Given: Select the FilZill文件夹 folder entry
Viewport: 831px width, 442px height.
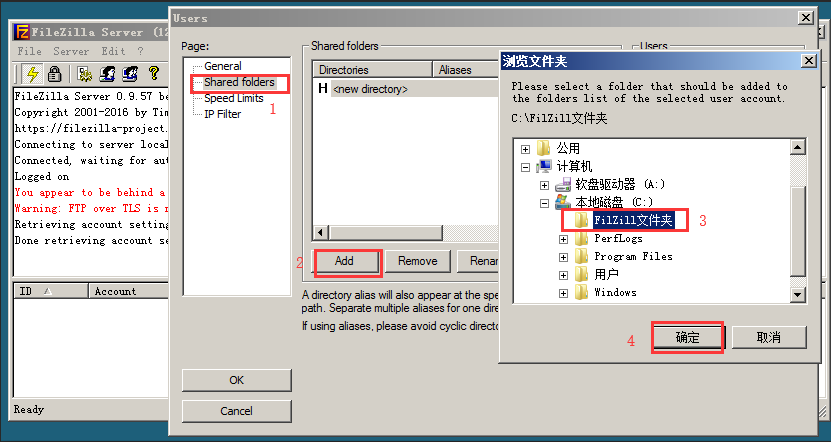Looking at the screenshot, I should pyautogui.click(x=633, y=220).
